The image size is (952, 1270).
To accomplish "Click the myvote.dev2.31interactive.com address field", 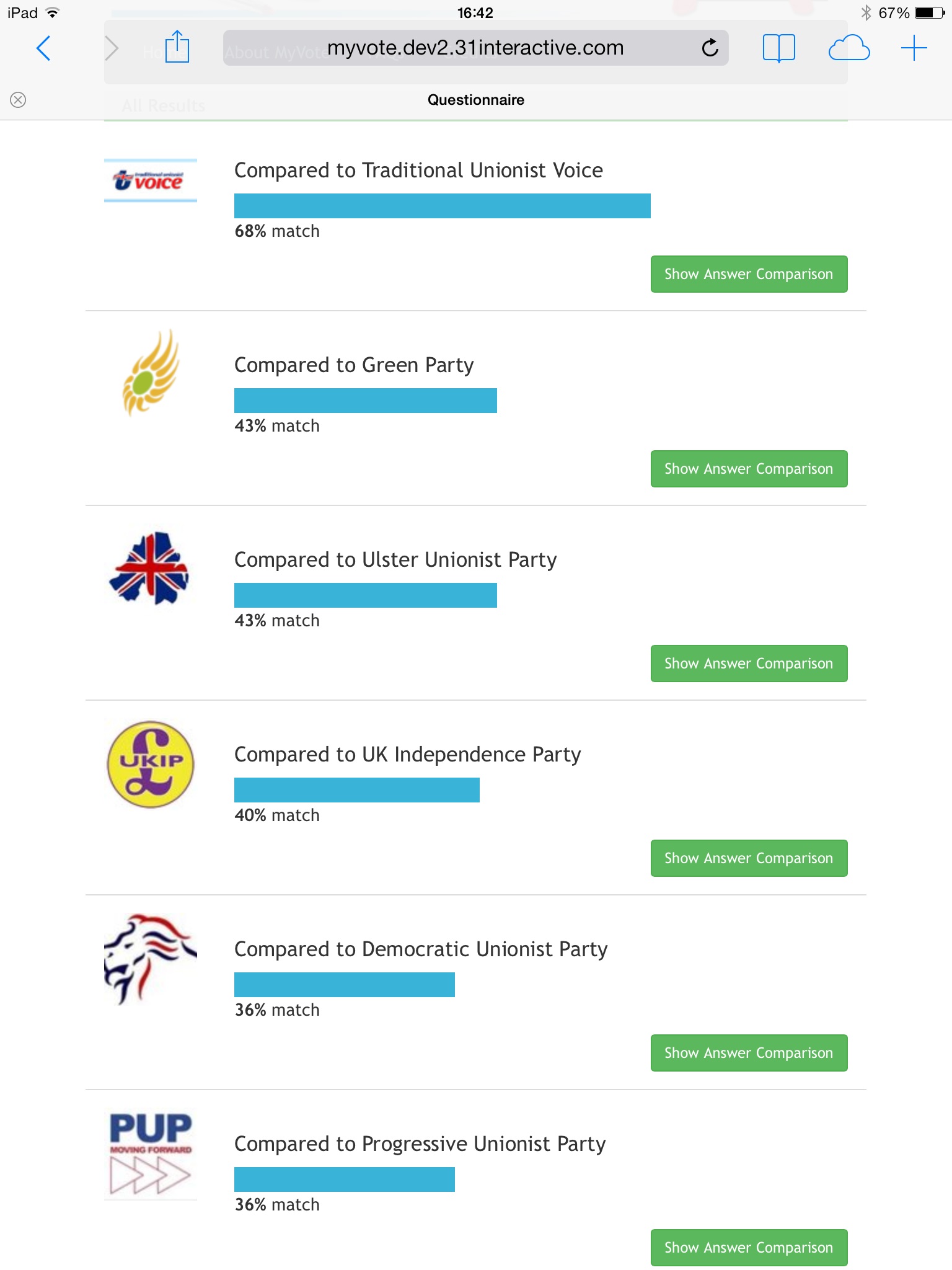I will tap(475, 48).
